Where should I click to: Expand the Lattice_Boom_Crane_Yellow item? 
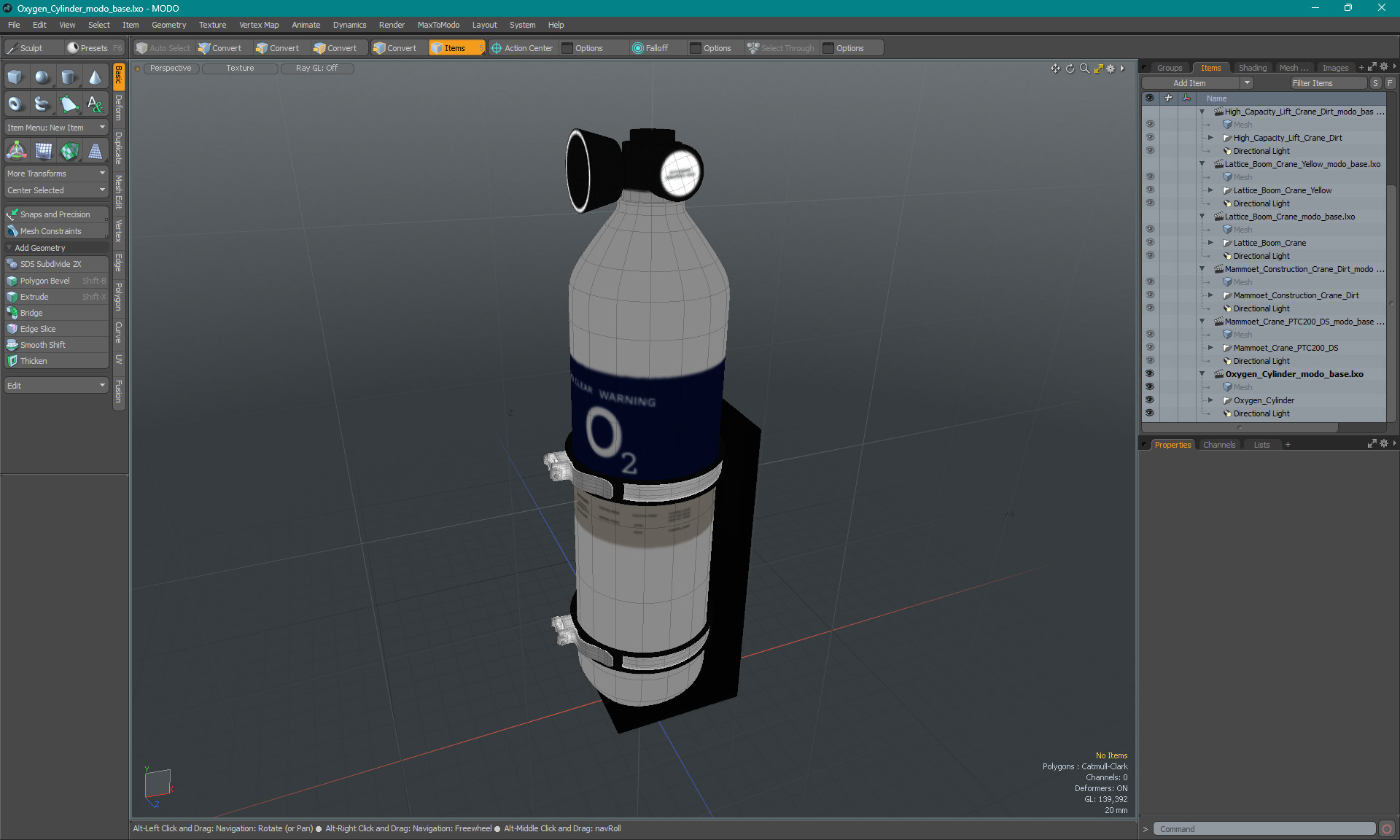tap(1211, 190)
